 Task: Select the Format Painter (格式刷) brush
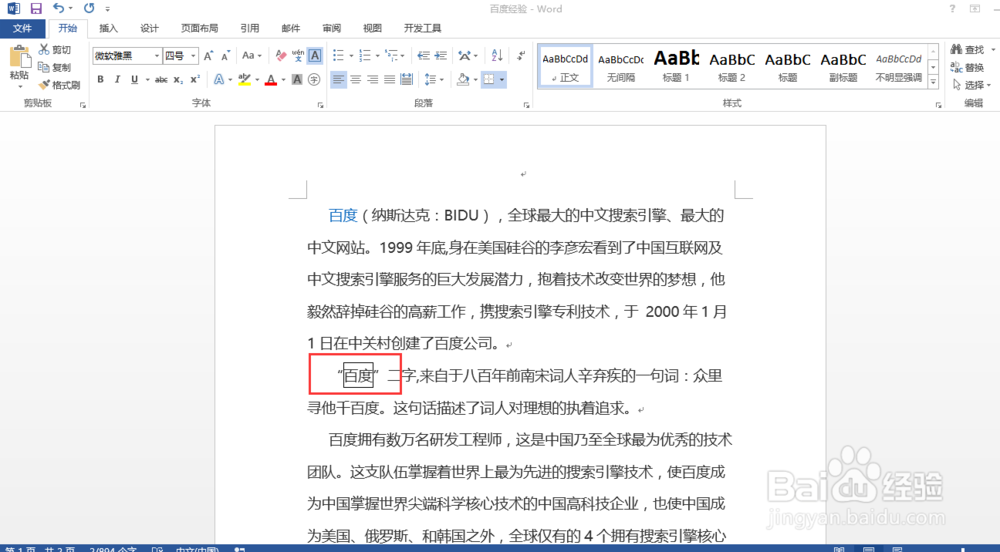click(x=59, y=85)
